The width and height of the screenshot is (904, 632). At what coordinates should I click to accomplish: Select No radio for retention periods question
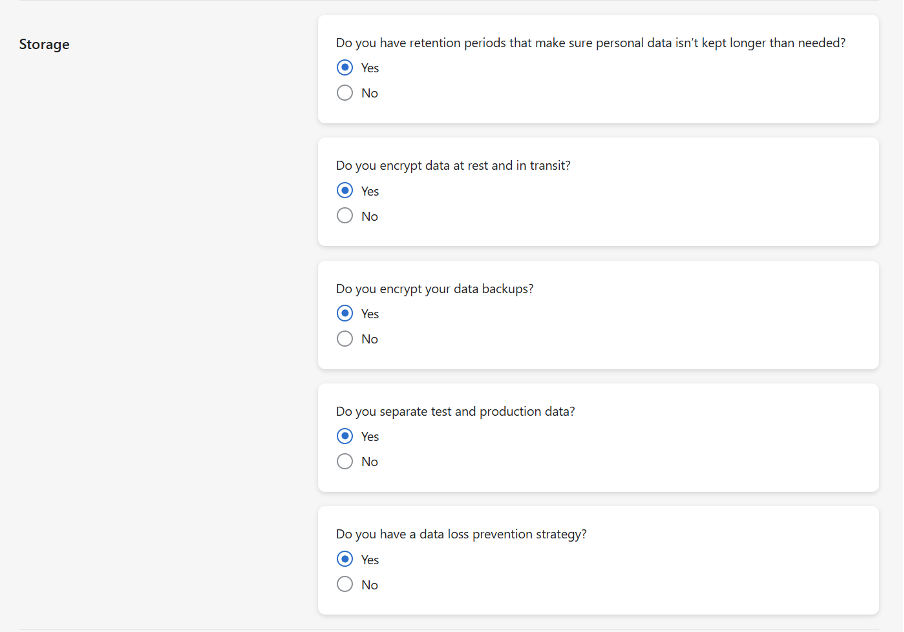(345, 93)
